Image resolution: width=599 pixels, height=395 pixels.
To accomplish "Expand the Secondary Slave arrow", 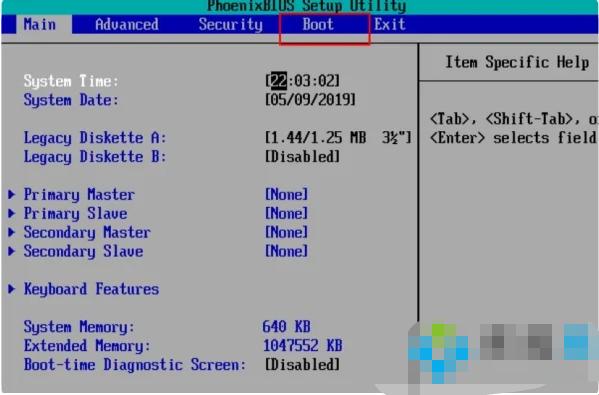I will click(x=12, y=251).
